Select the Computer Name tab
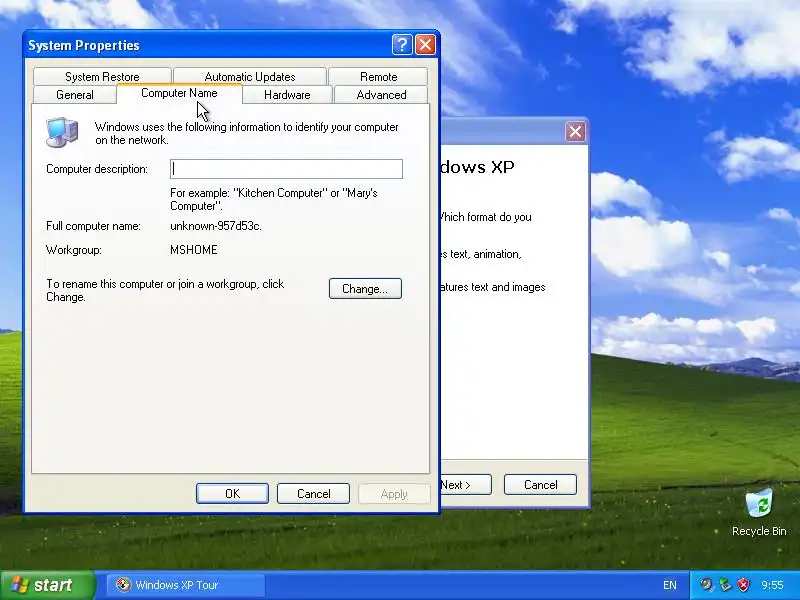 tap(179, 93)
